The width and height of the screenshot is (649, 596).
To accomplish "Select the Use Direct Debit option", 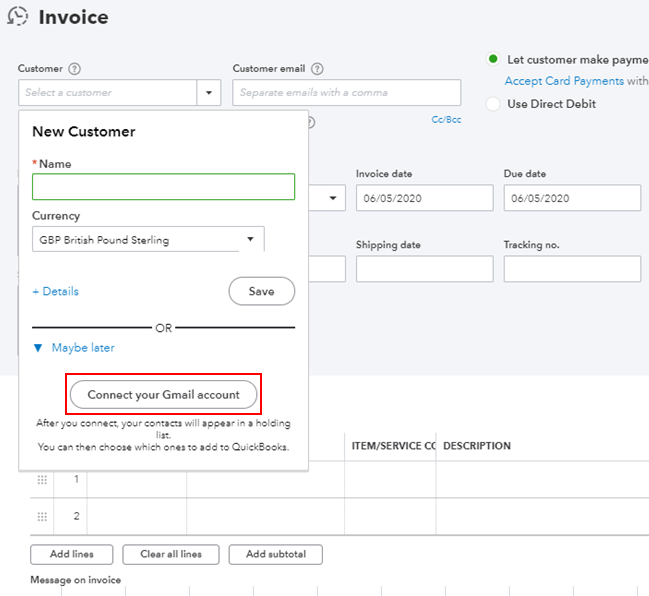I will 493,104.
